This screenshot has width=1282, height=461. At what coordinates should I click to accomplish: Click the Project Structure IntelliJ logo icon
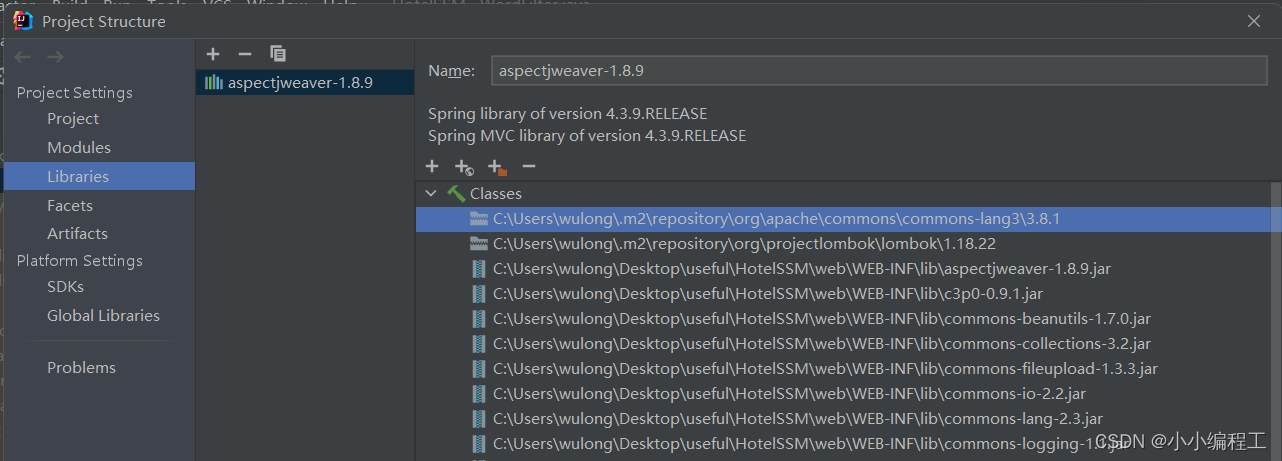[x=24, y=21]
